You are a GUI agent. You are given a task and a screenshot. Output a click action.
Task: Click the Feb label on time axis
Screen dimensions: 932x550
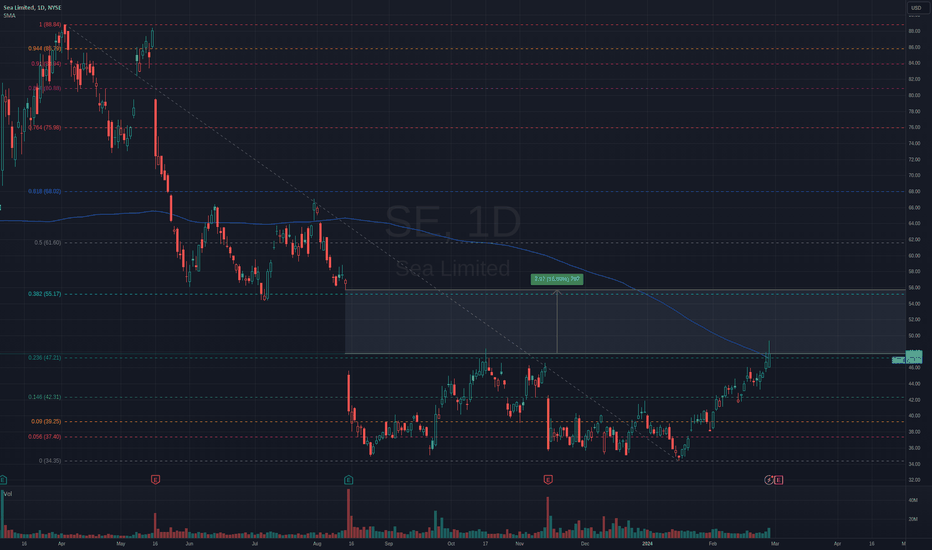(713, 543)
